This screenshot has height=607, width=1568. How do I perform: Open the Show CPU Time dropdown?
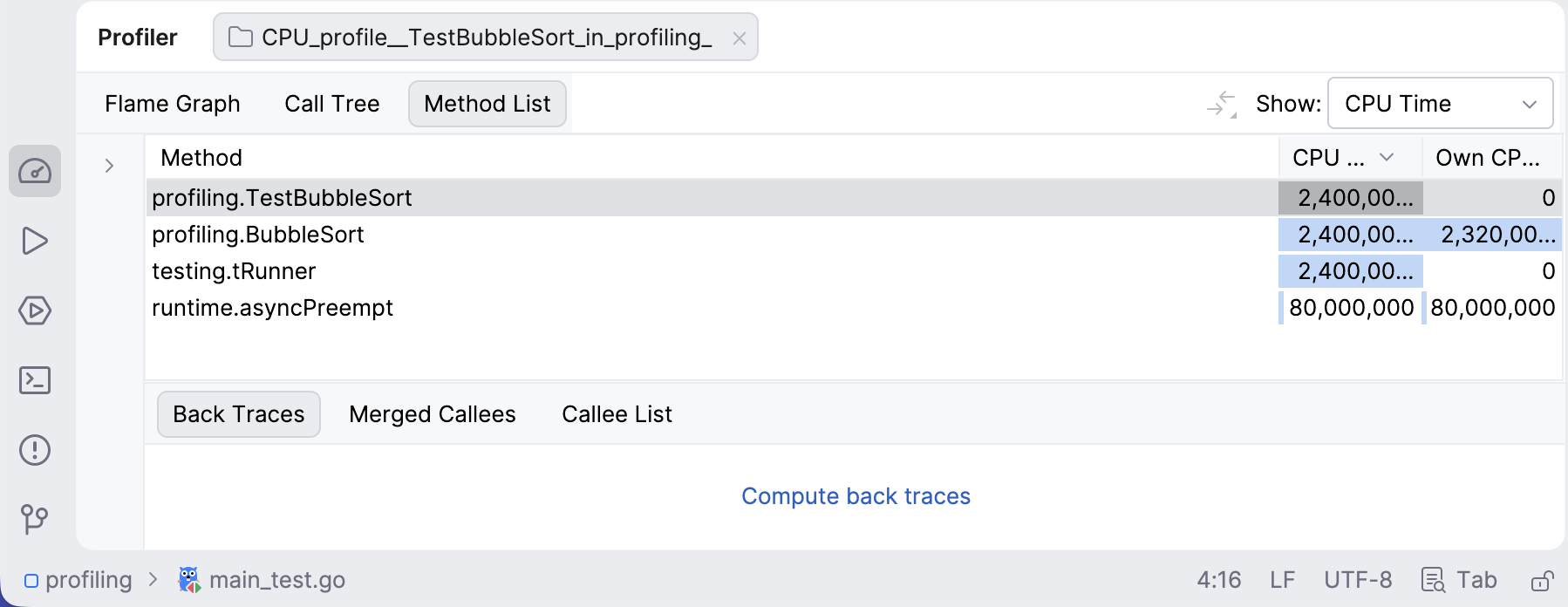1440,103
